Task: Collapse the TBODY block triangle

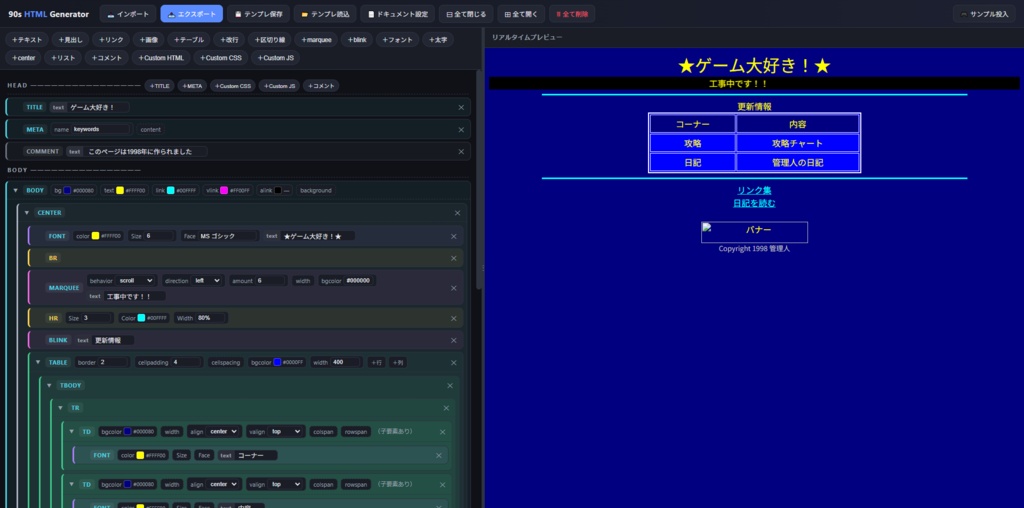Action: [x=49, y=386]
